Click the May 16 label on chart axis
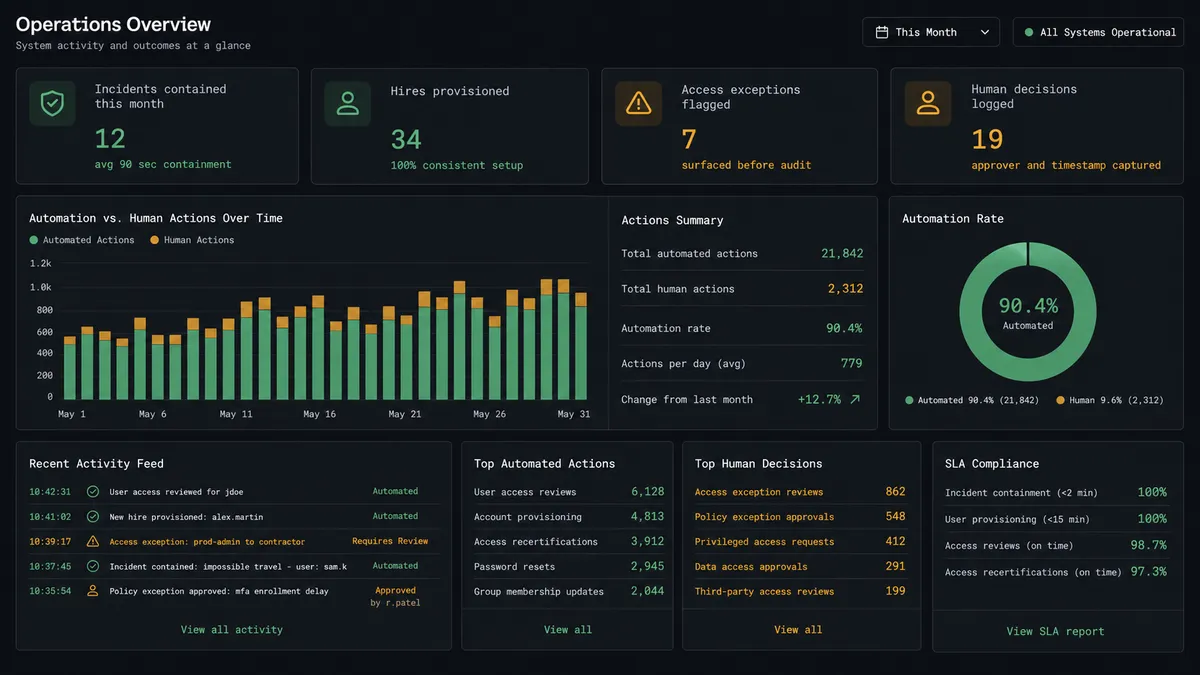The image size is (1200, 675). point(319,414)
